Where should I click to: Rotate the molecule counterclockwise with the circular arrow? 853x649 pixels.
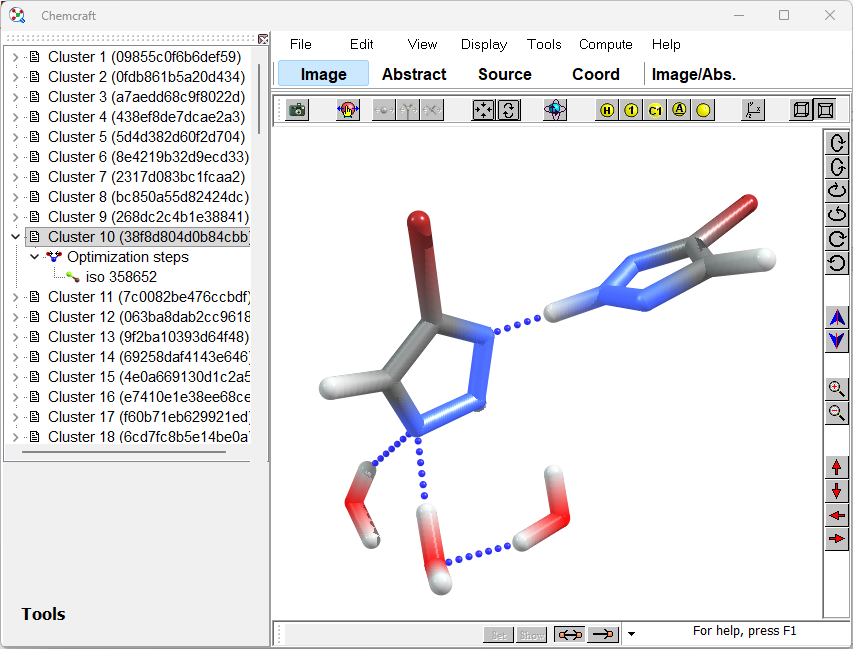(x=837, y=263)
